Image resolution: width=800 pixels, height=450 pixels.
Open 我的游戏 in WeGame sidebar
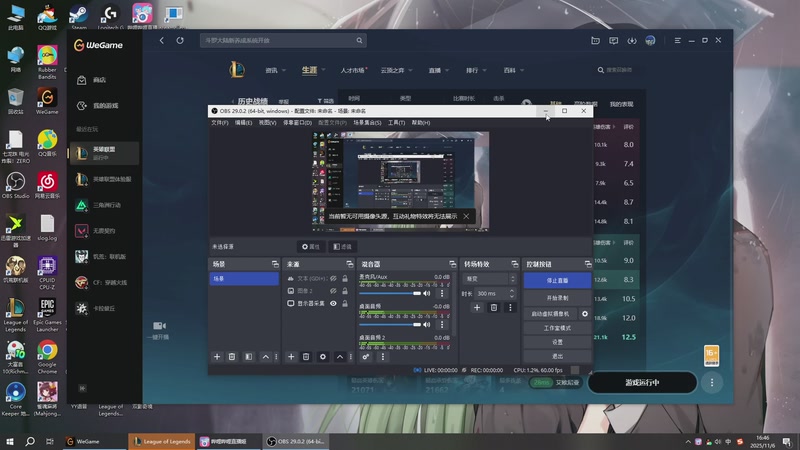coord(105,106)
